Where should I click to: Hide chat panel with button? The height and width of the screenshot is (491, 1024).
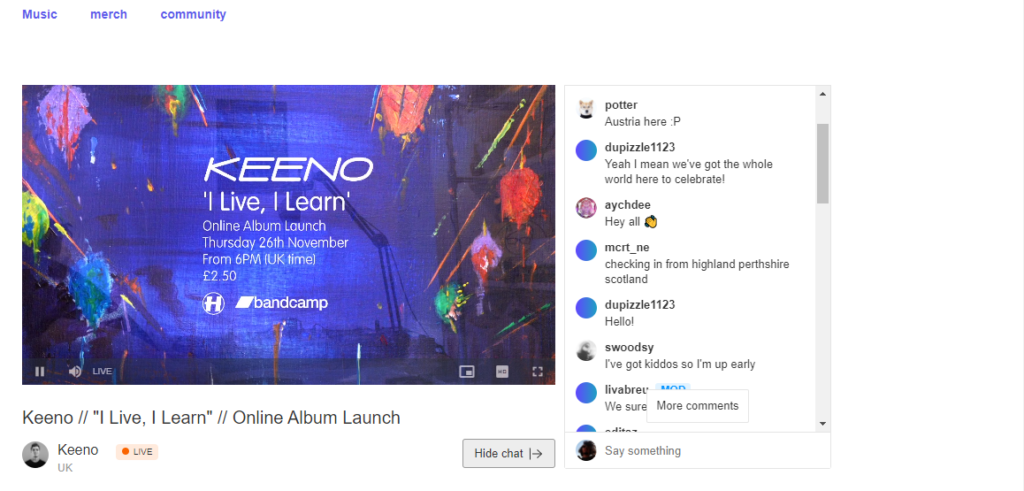click(x=509, y=454)
